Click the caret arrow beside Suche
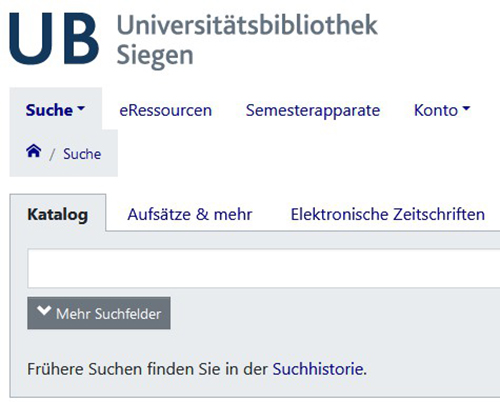 click(x=81, y=108)
